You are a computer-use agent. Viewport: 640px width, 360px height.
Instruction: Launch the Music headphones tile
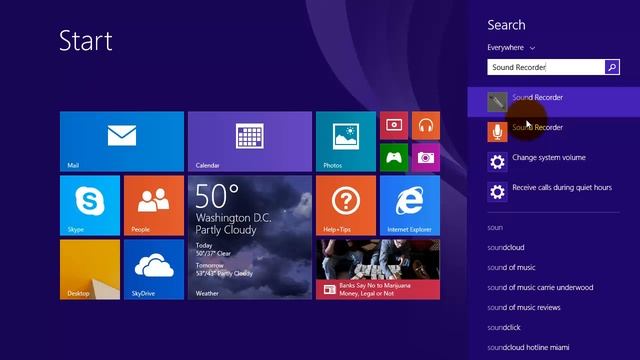pyautogui.click(x=426, y=125)
